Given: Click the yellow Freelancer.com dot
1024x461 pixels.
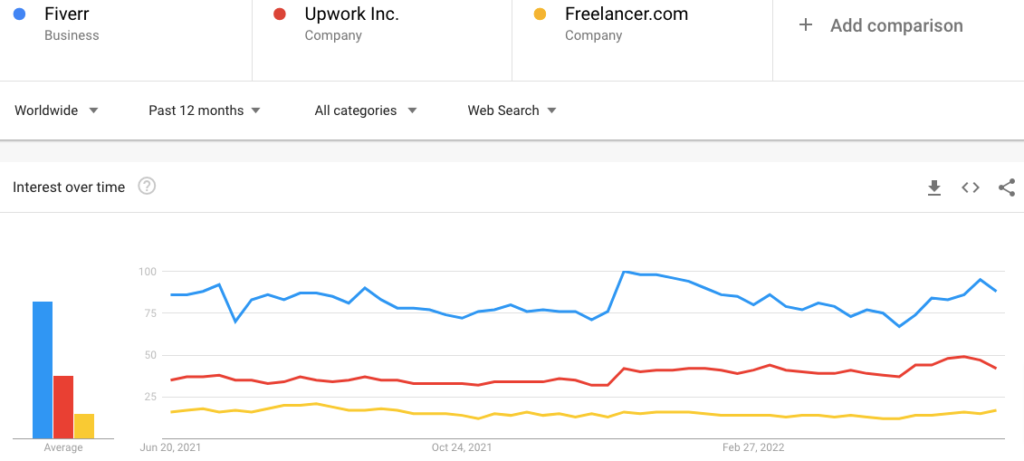Looking at the screenshot, I should click(x=540, y=15).
